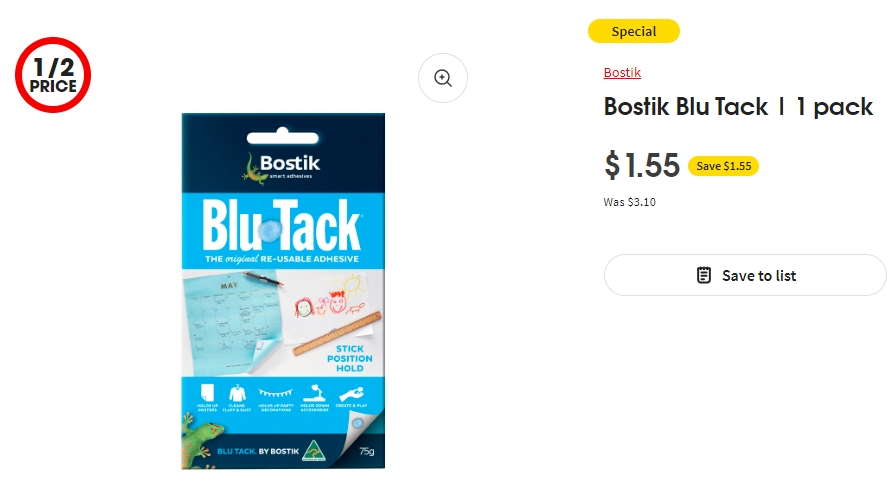
Task: Click the child's drawing on the package
Action: click(x=330, y=298)
